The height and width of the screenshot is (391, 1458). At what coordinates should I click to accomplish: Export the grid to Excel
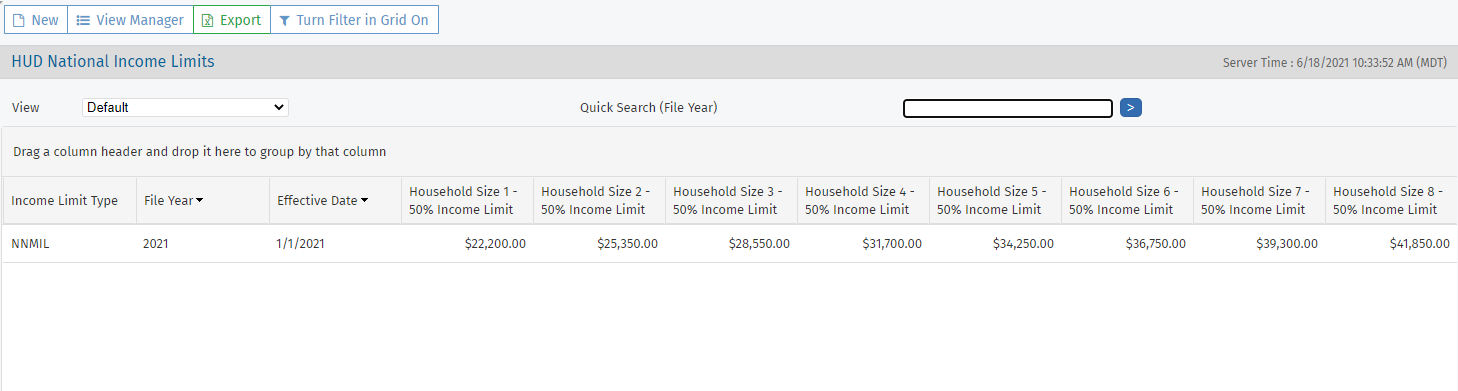pyautogui.click(x=232, y=20)
